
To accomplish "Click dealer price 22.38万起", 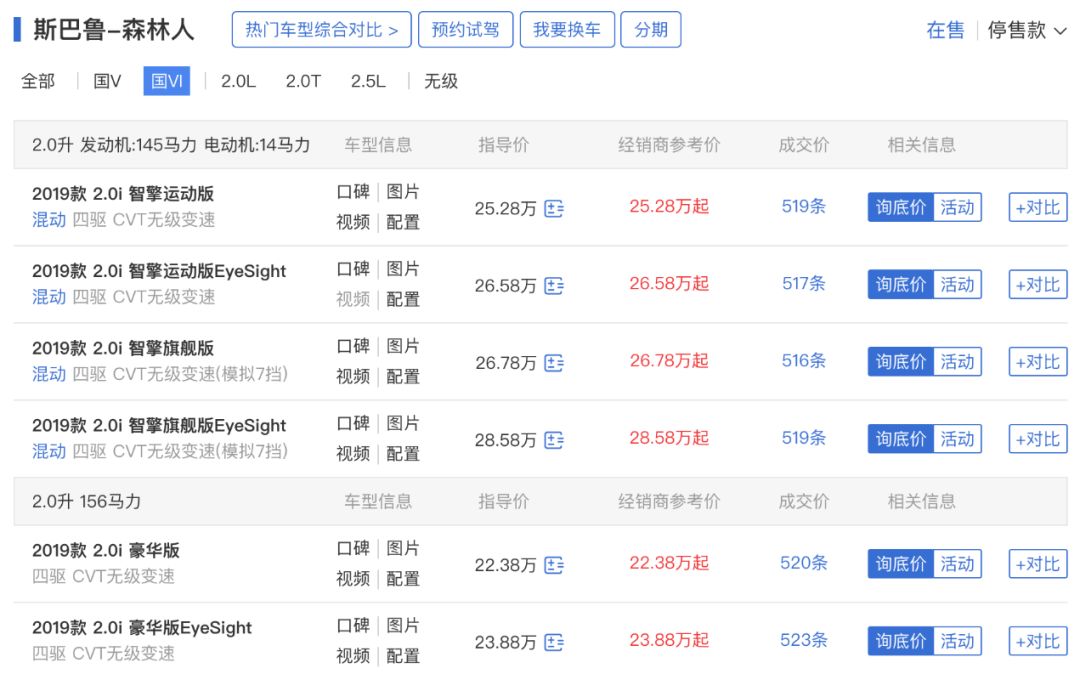I will pyautogui.click(x=669, y=562).
